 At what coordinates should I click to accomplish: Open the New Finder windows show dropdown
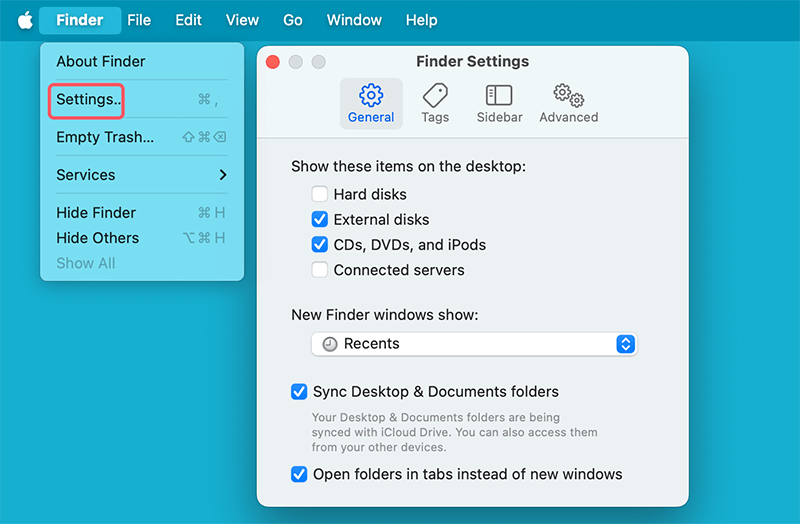(474, 344)
